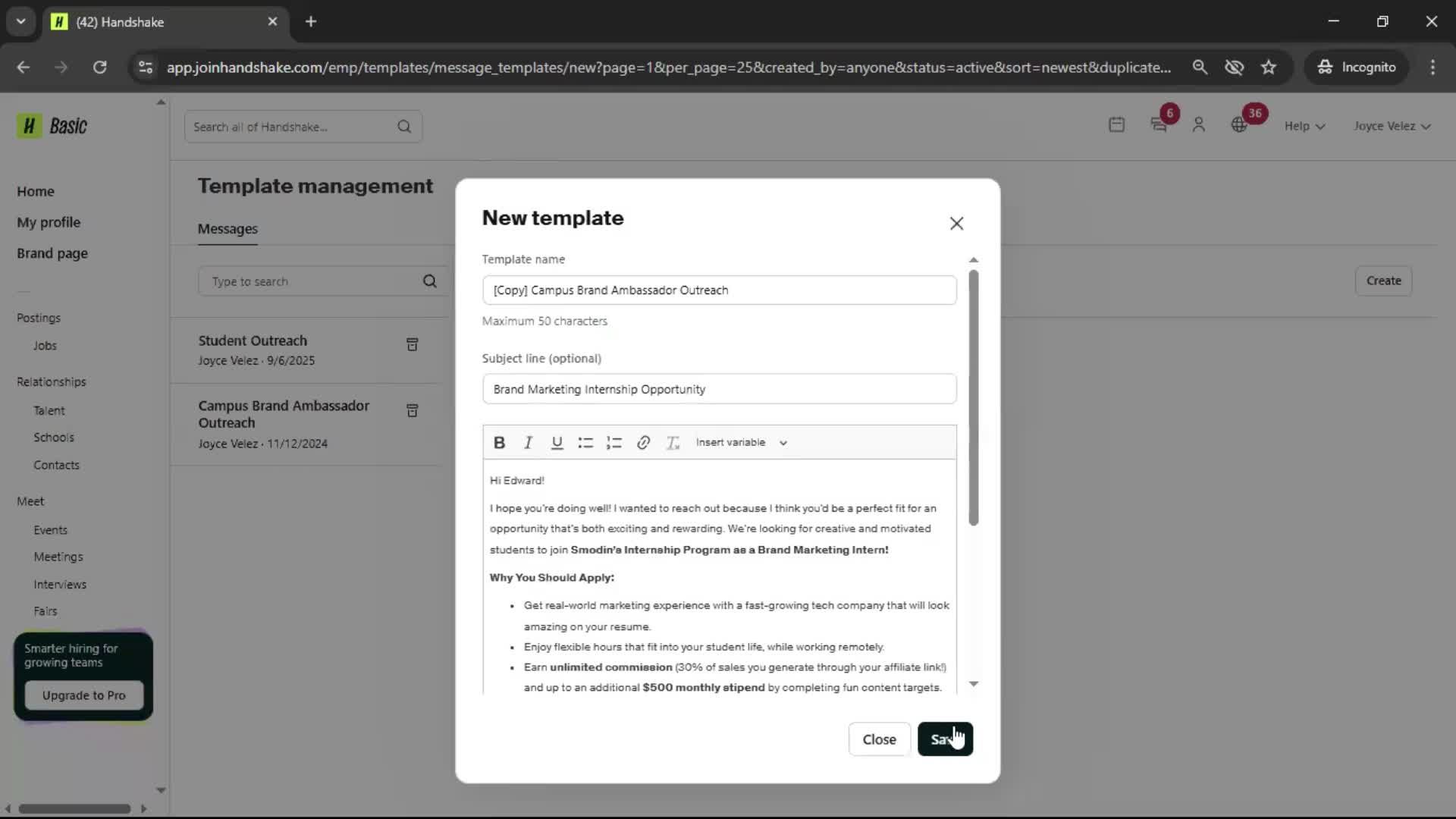The height and width of the screenshot is (819, 1456).
Task: Bookmark this page with star icon
Action: point(1269,67)
